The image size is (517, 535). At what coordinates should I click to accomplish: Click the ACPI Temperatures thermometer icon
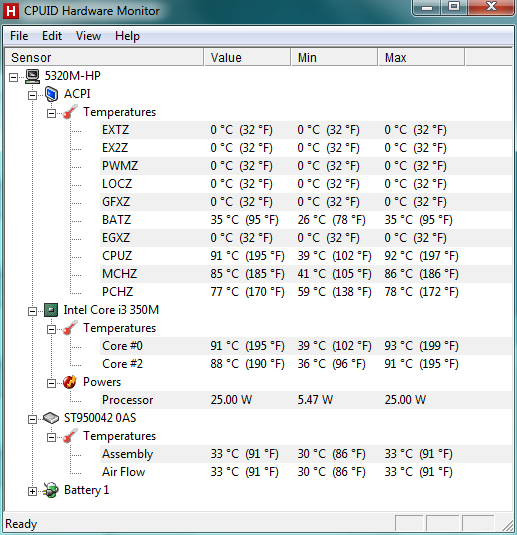click(70, 112)
